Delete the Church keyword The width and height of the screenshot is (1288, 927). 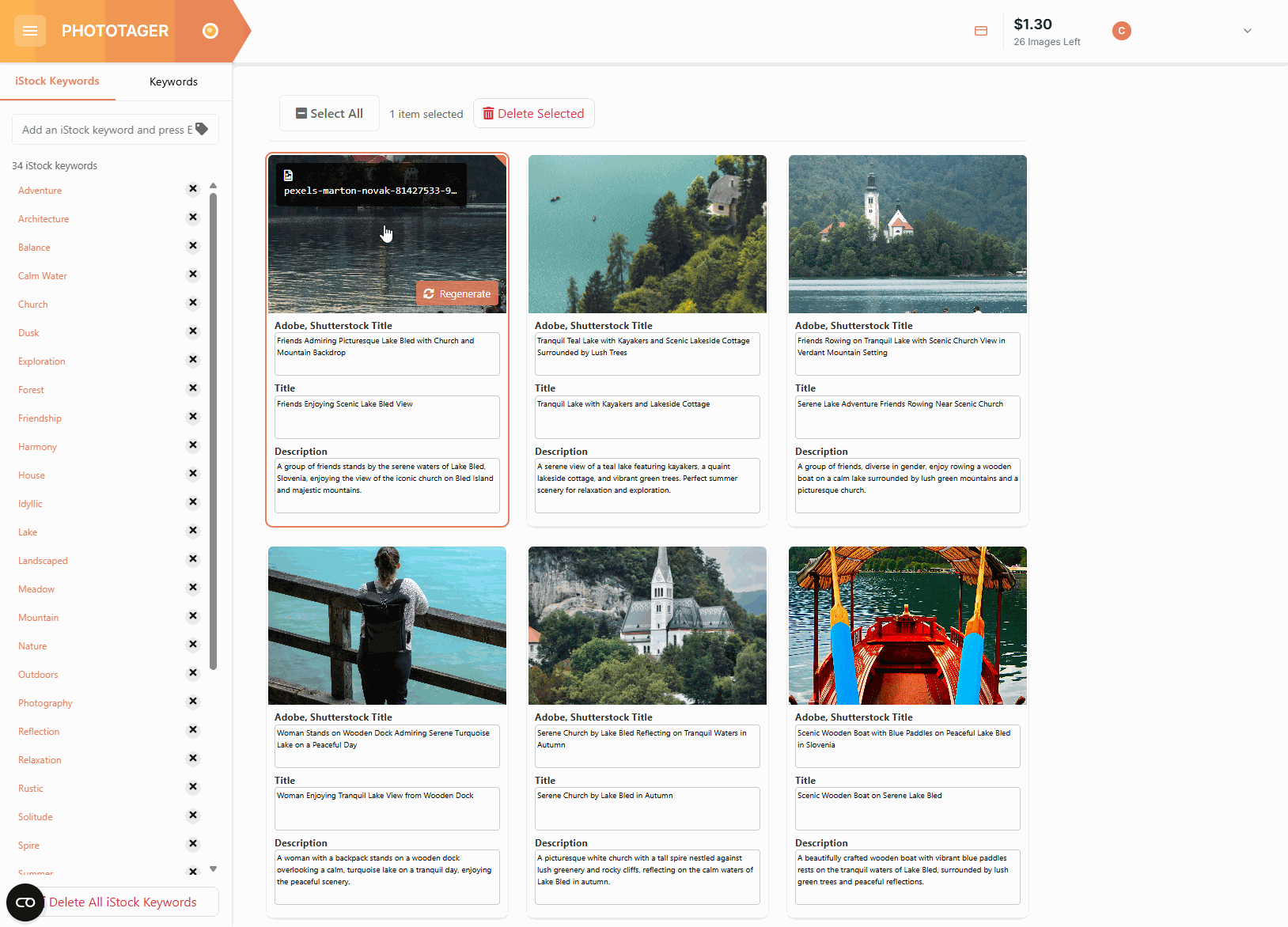[192, 303]
